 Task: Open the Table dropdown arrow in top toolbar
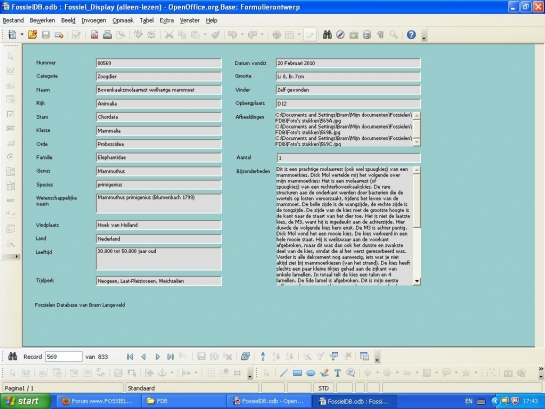tap(299, 34)
